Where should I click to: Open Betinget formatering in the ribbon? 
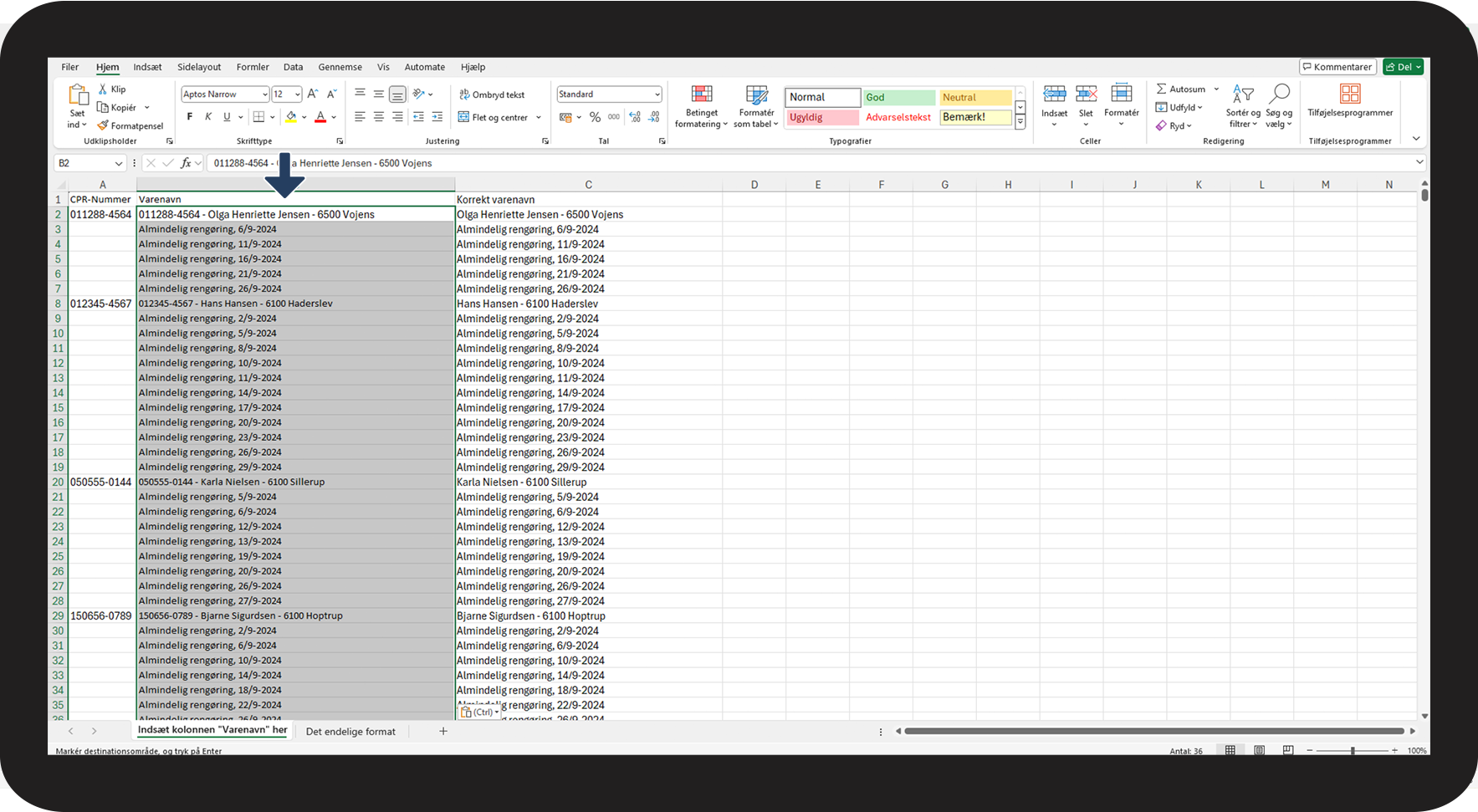tap(701, 106)
